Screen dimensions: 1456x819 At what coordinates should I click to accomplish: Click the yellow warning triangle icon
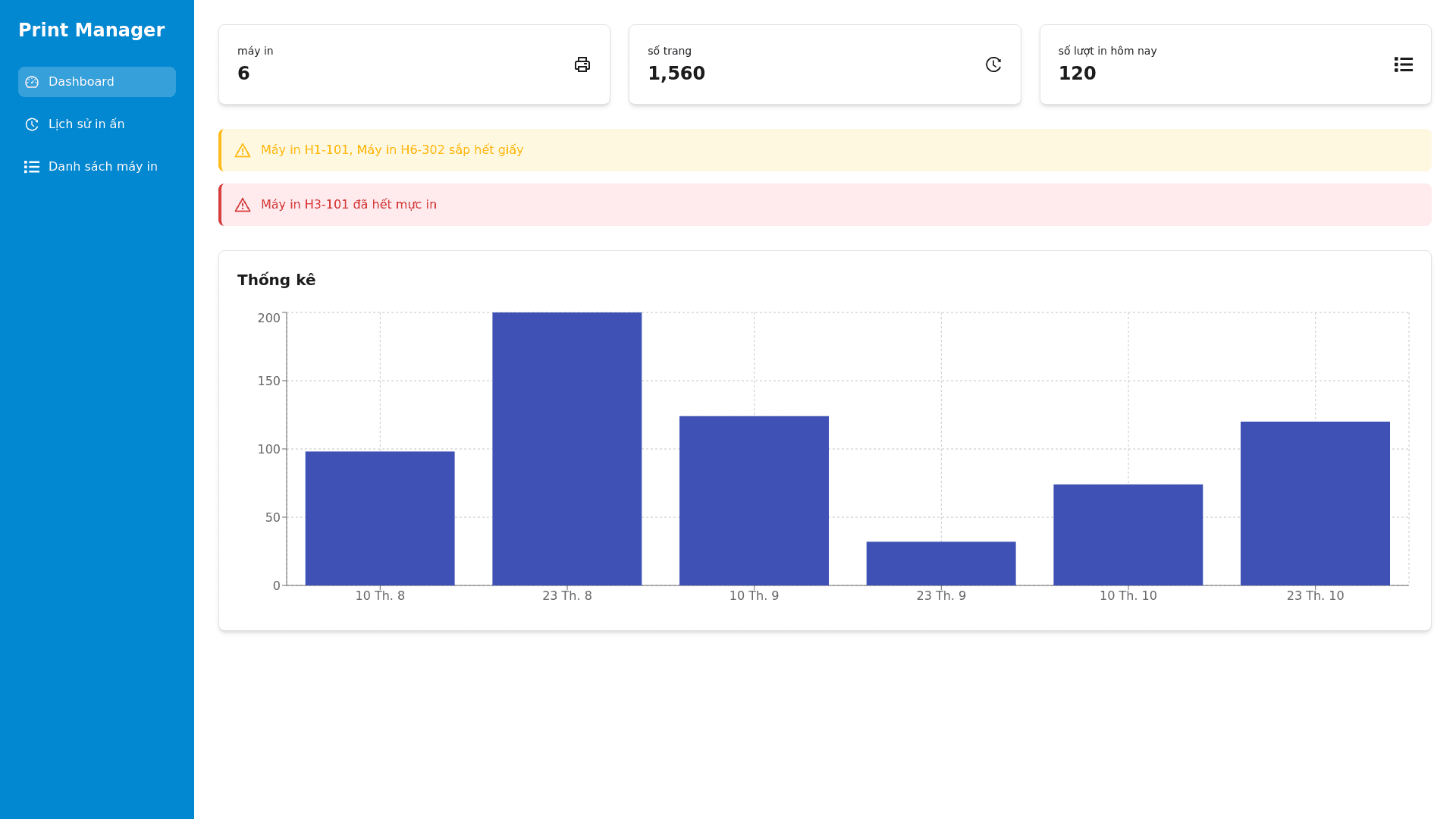(243, 151)
